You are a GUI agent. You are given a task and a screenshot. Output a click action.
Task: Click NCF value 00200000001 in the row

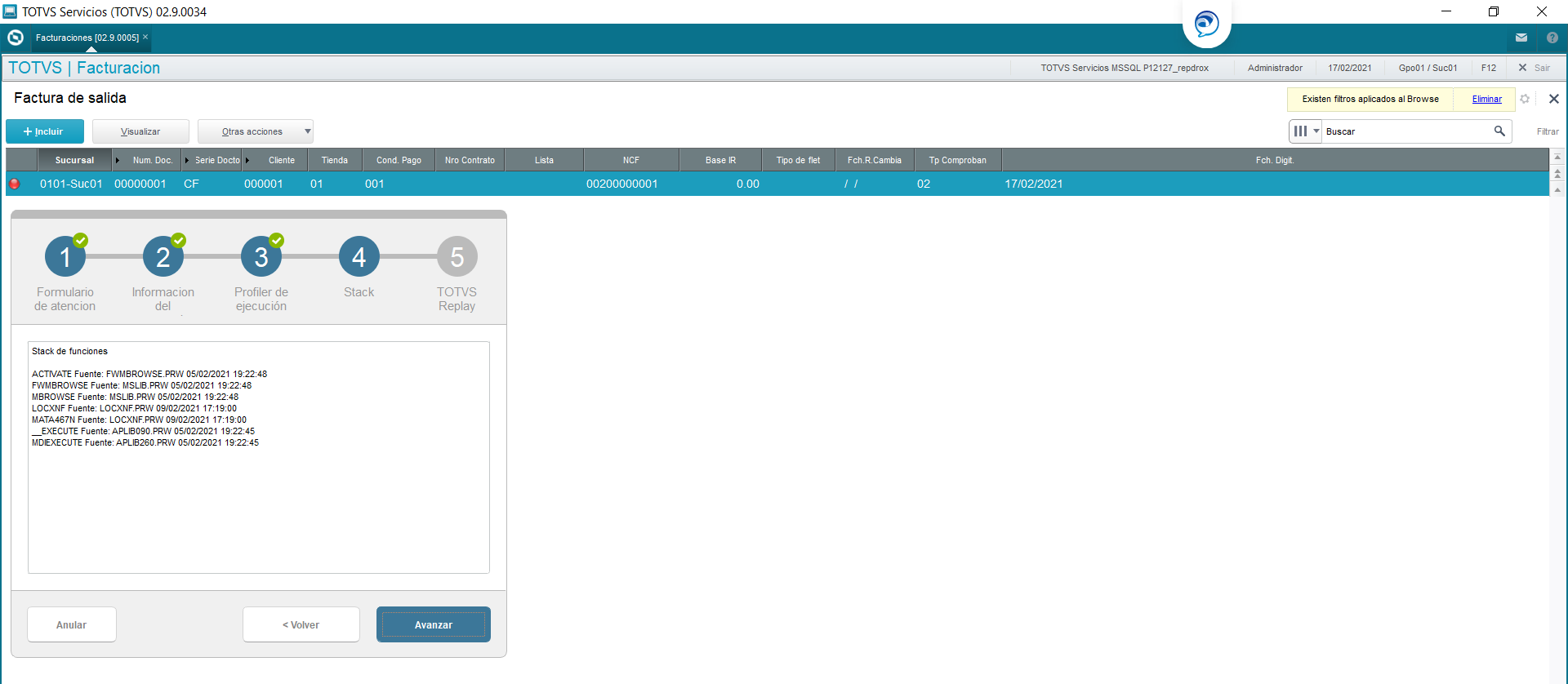pyautogui.click(x=621, y=184)
